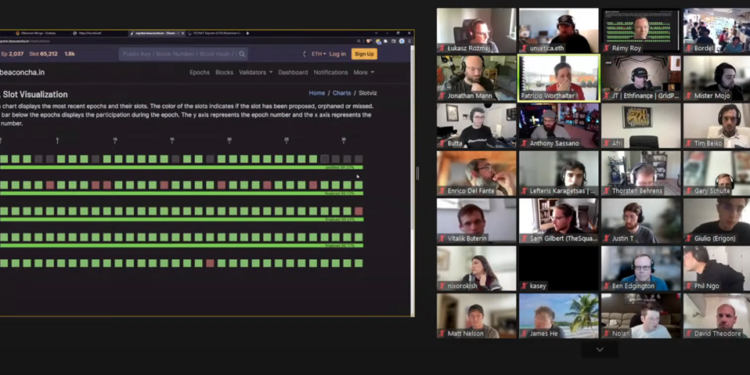Click the search magnifier icon
Screen dimensions: 750x375
[x=242, y=54]
